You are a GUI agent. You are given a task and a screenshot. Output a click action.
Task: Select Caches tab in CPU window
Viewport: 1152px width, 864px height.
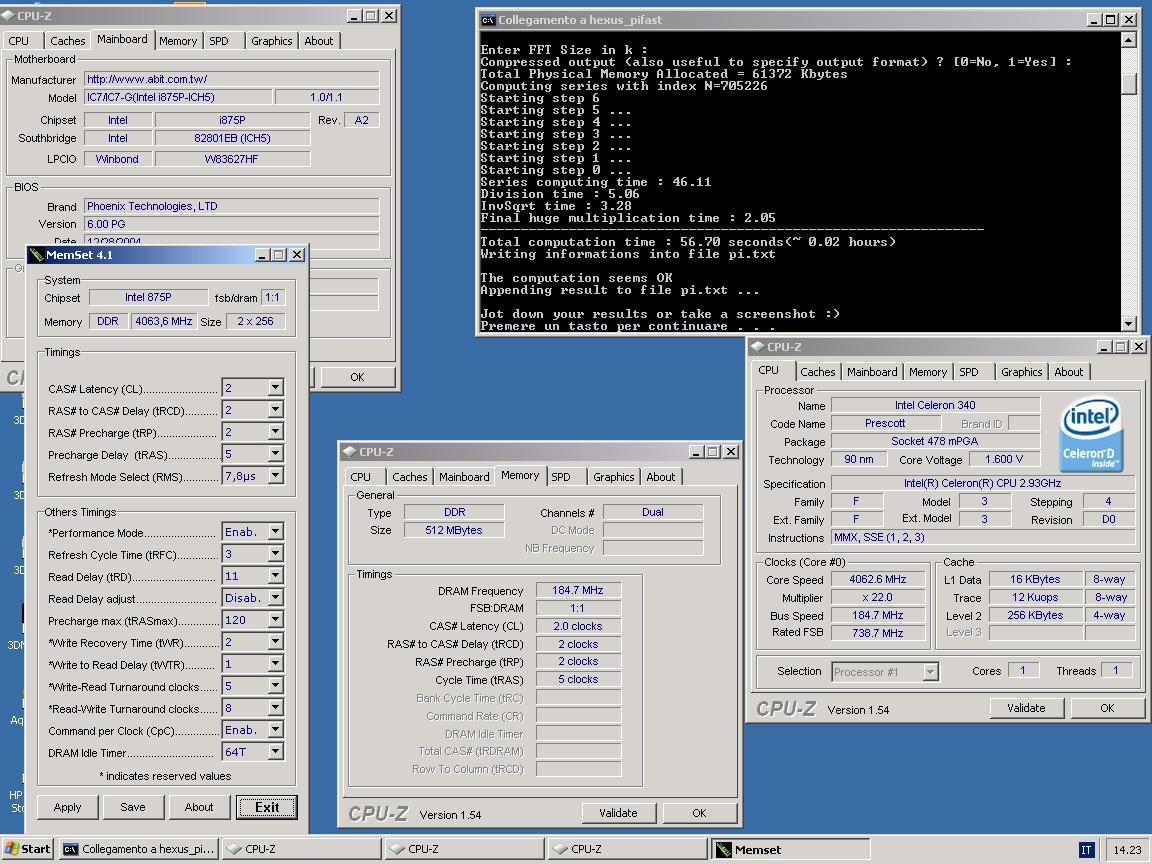[818, 372]
